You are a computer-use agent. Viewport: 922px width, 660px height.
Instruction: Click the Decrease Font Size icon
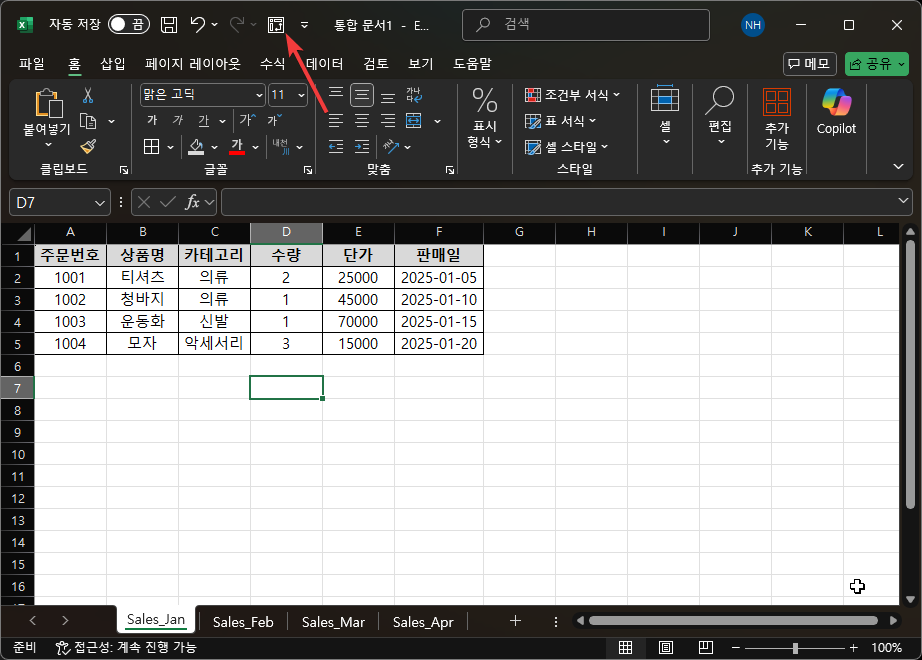(274, 121)
